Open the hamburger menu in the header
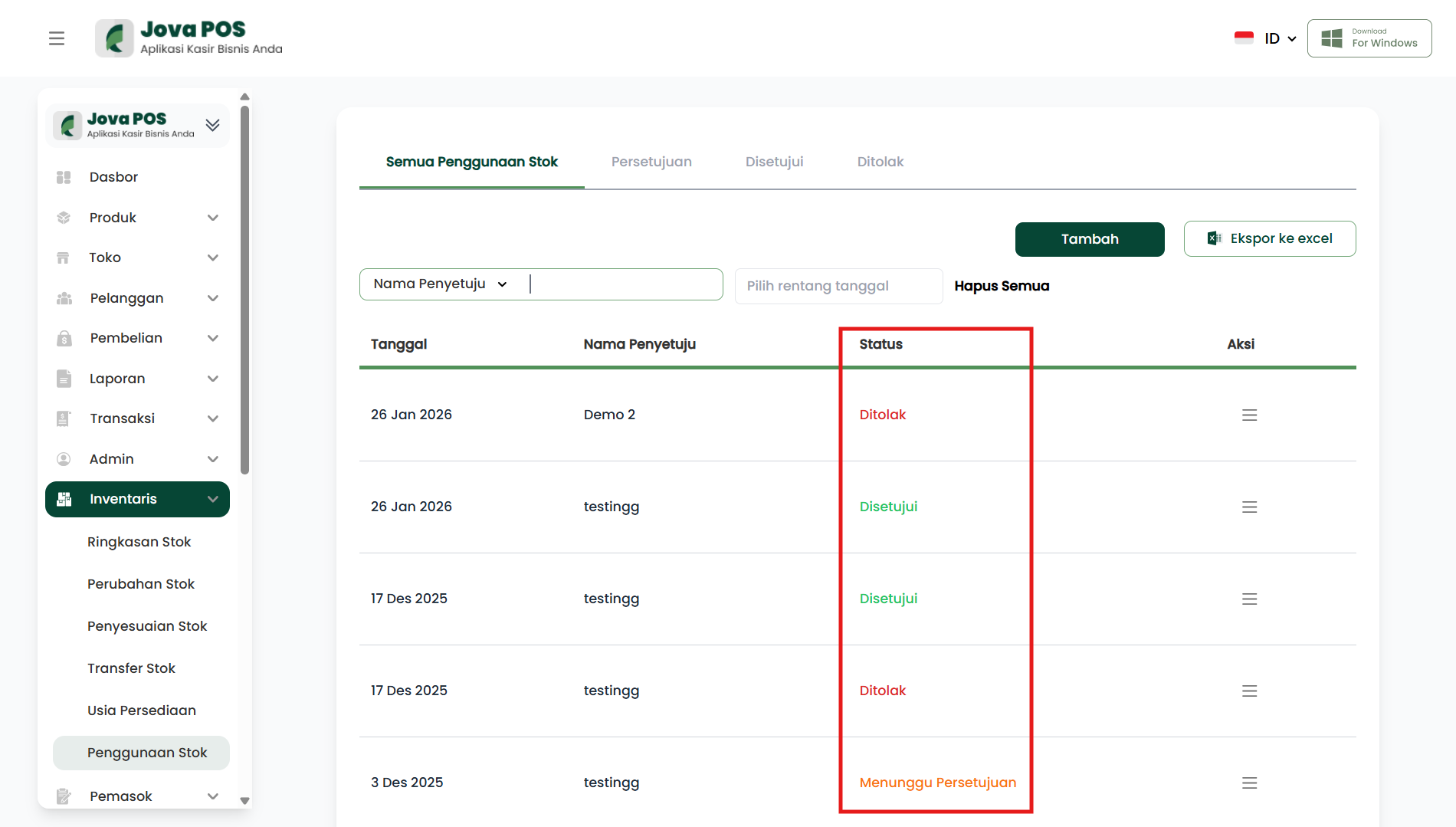The height and width of the screenshot is (827, 1456). pyautogui.click(x=57, y=38)
